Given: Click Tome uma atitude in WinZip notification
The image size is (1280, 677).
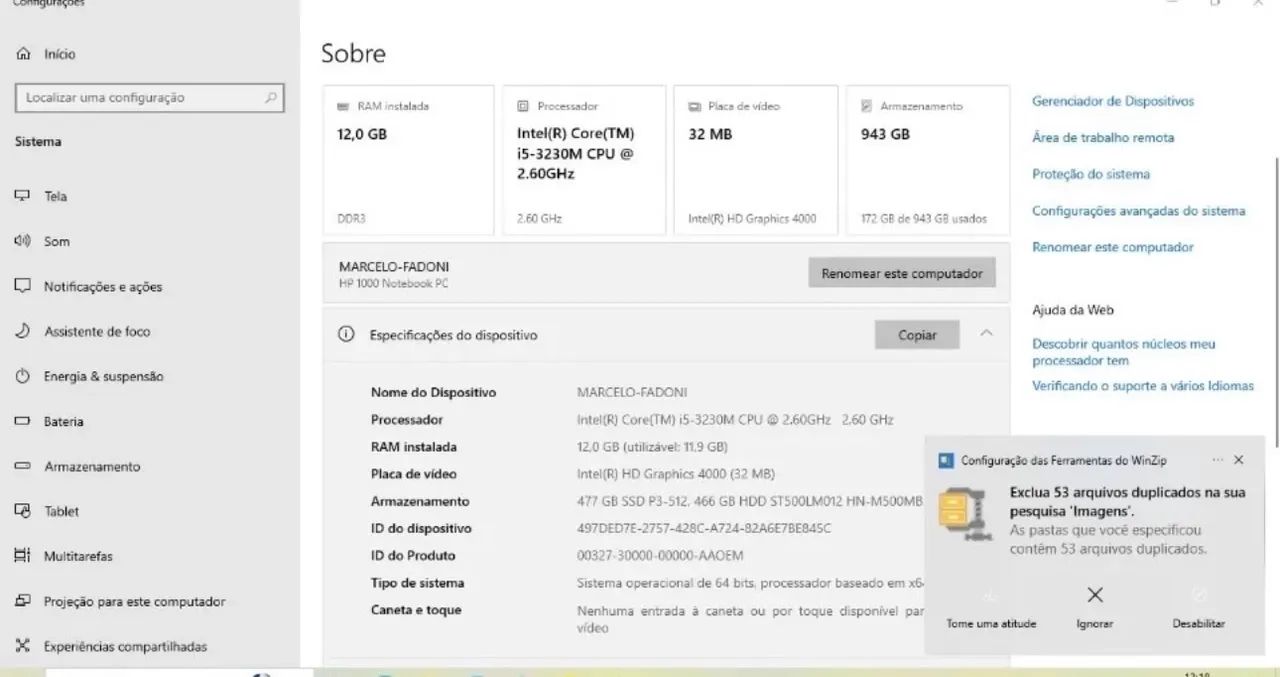Looking at the screenshot, I should (x=991, y=607).
